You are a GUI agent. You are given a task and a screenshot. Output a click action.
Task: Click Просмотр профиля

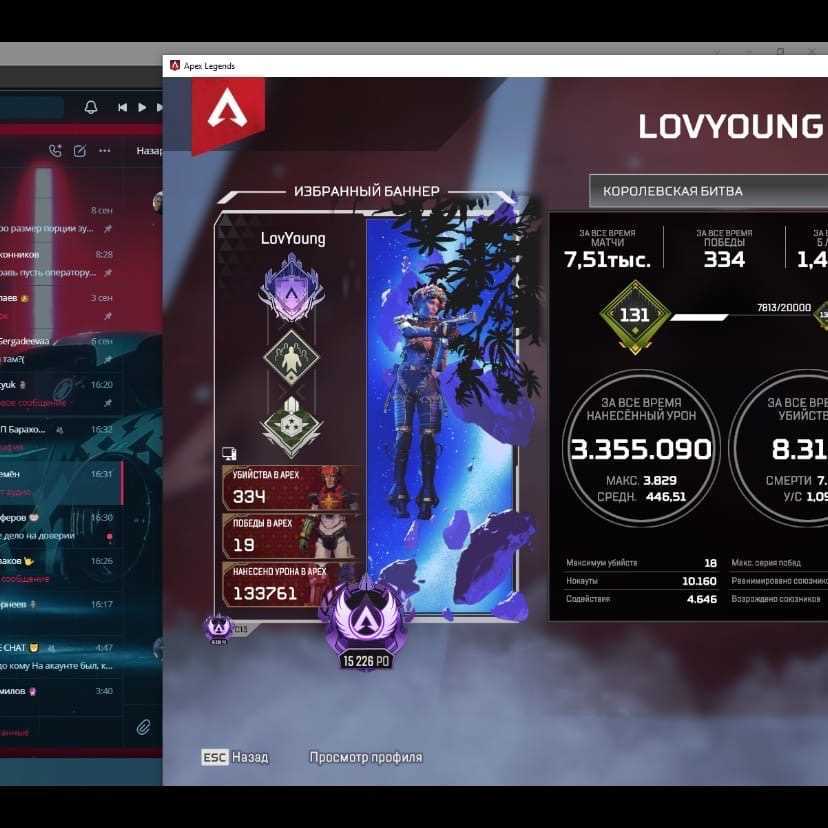pos(366,757)
